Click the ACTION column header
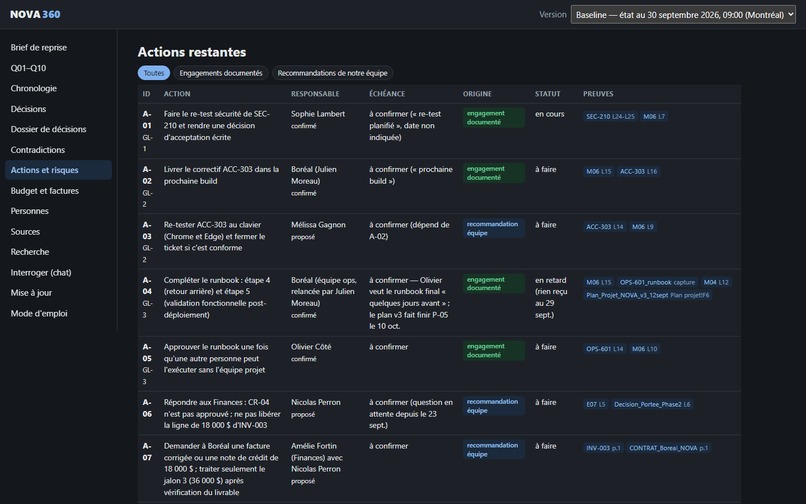 177,94
